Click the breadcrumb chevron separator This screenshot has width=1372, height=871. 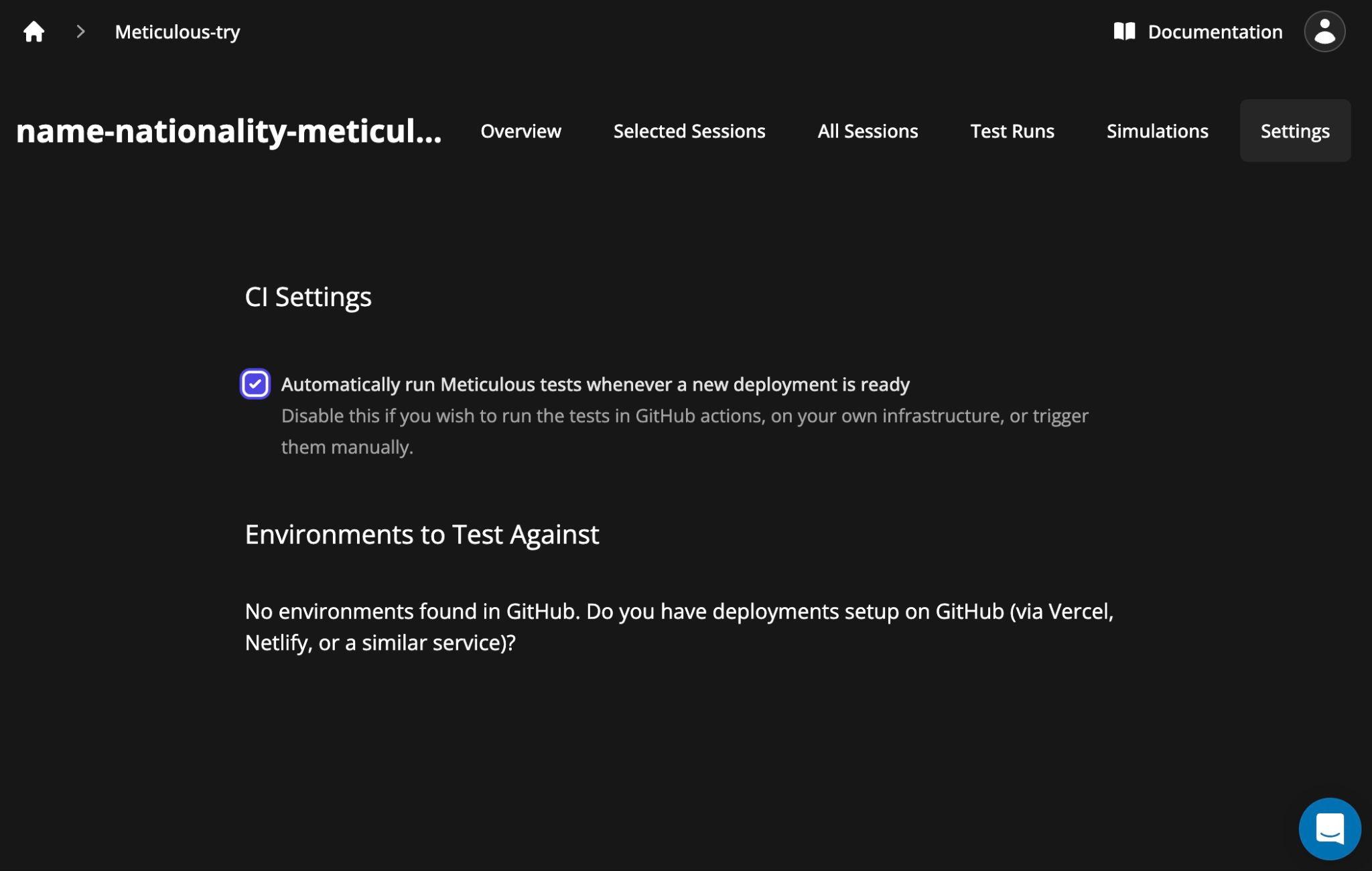click(80, 31)
